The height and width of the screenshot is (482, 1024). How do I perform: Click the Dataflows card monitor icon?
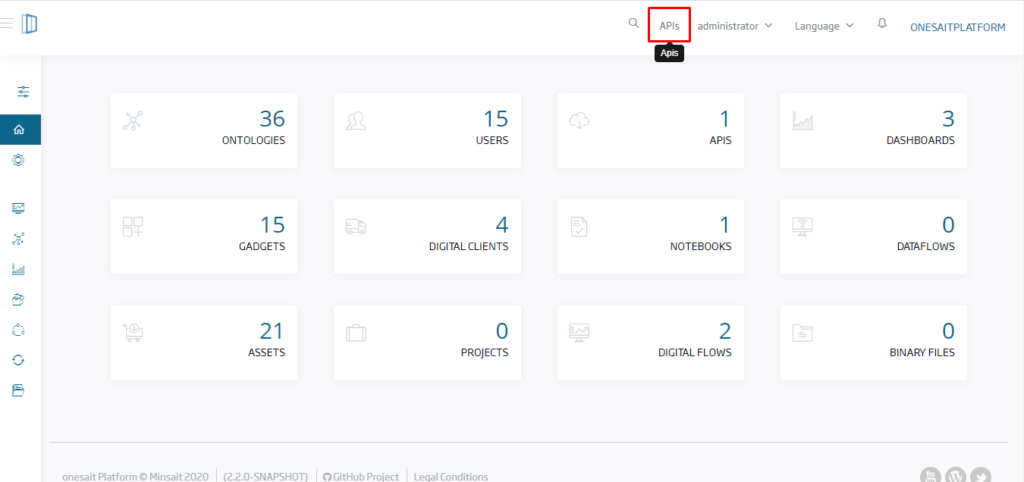[x=803, y=227]
